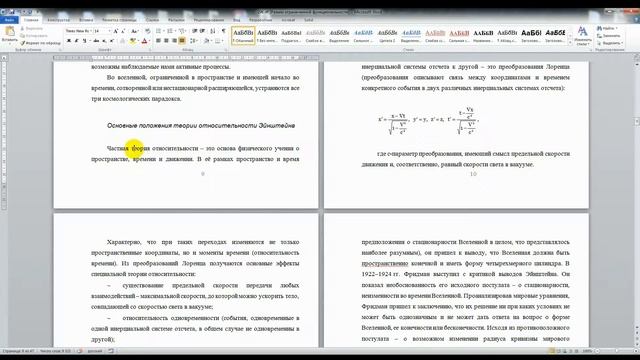
Task: Click the Shading paint bucket icon
Action: pos(207,41)
